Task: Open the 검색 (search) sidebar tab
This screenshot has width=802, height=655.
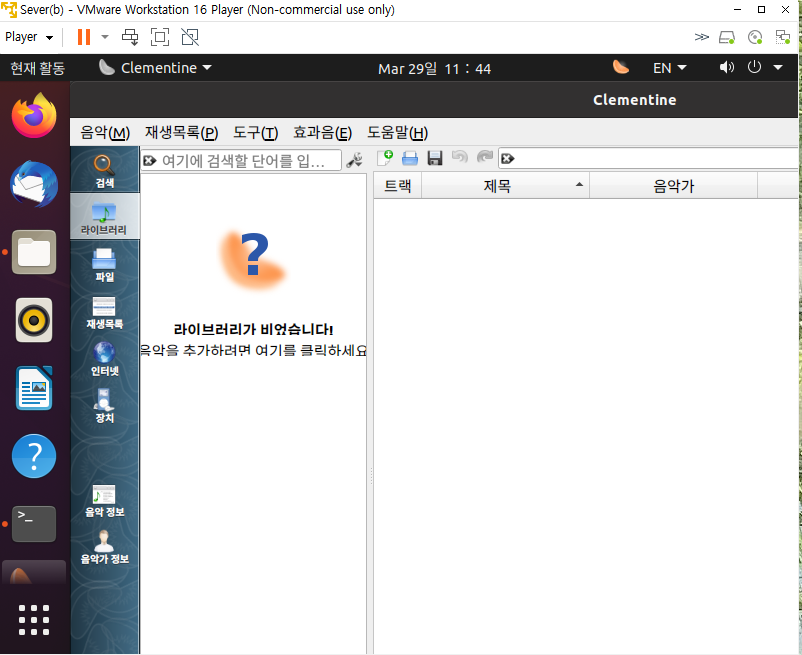Action: pos(104,171)
